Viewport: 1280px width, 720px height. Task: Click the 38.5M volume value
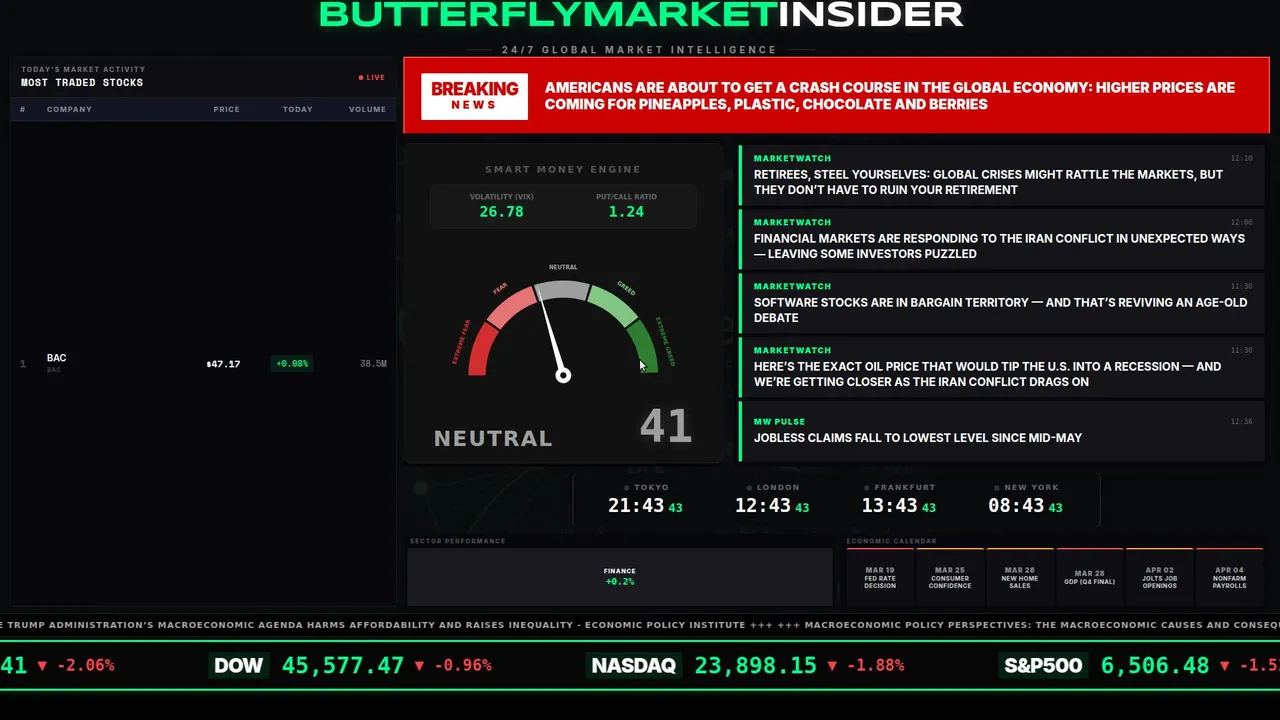click(x=373, y=364)
